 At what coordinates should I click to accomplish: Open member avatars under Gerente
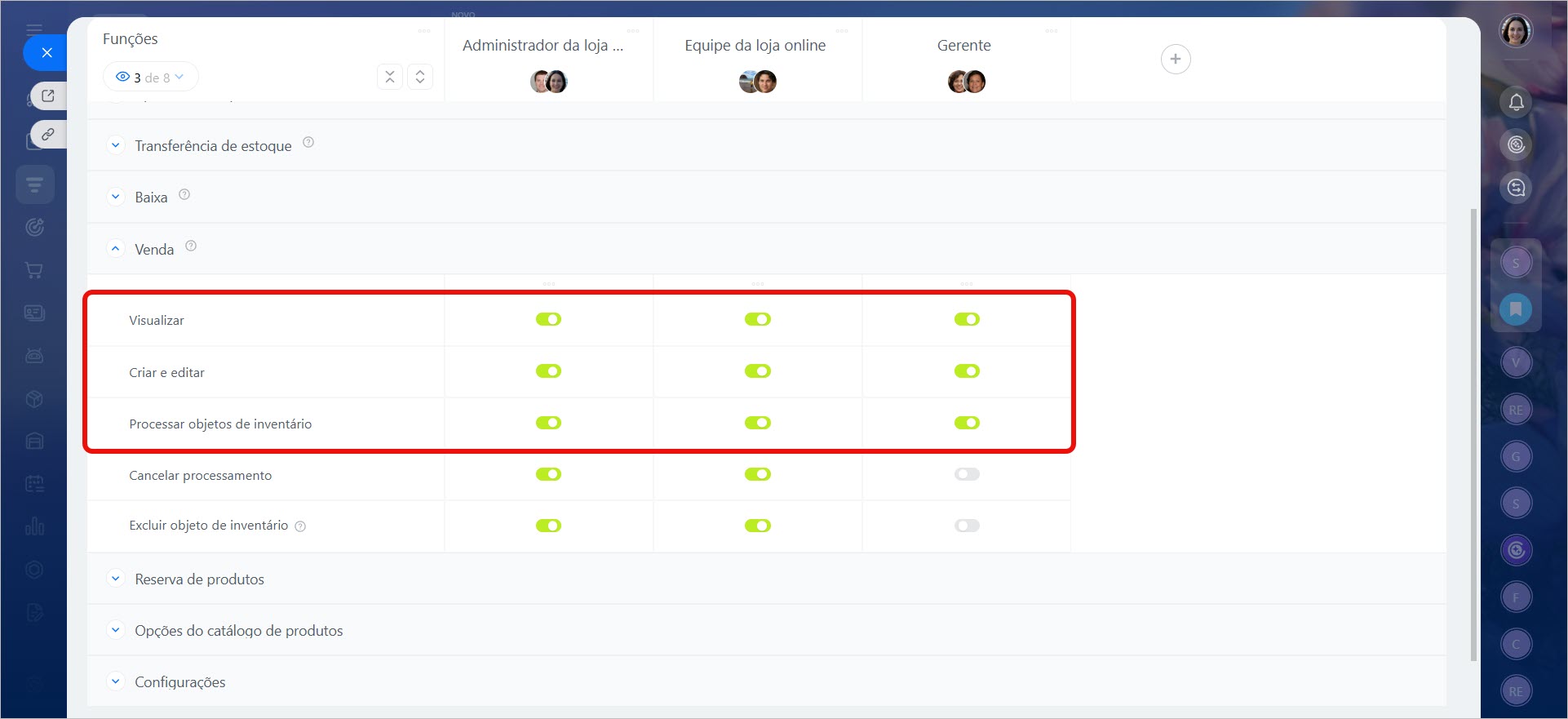[x=967, y=82]
